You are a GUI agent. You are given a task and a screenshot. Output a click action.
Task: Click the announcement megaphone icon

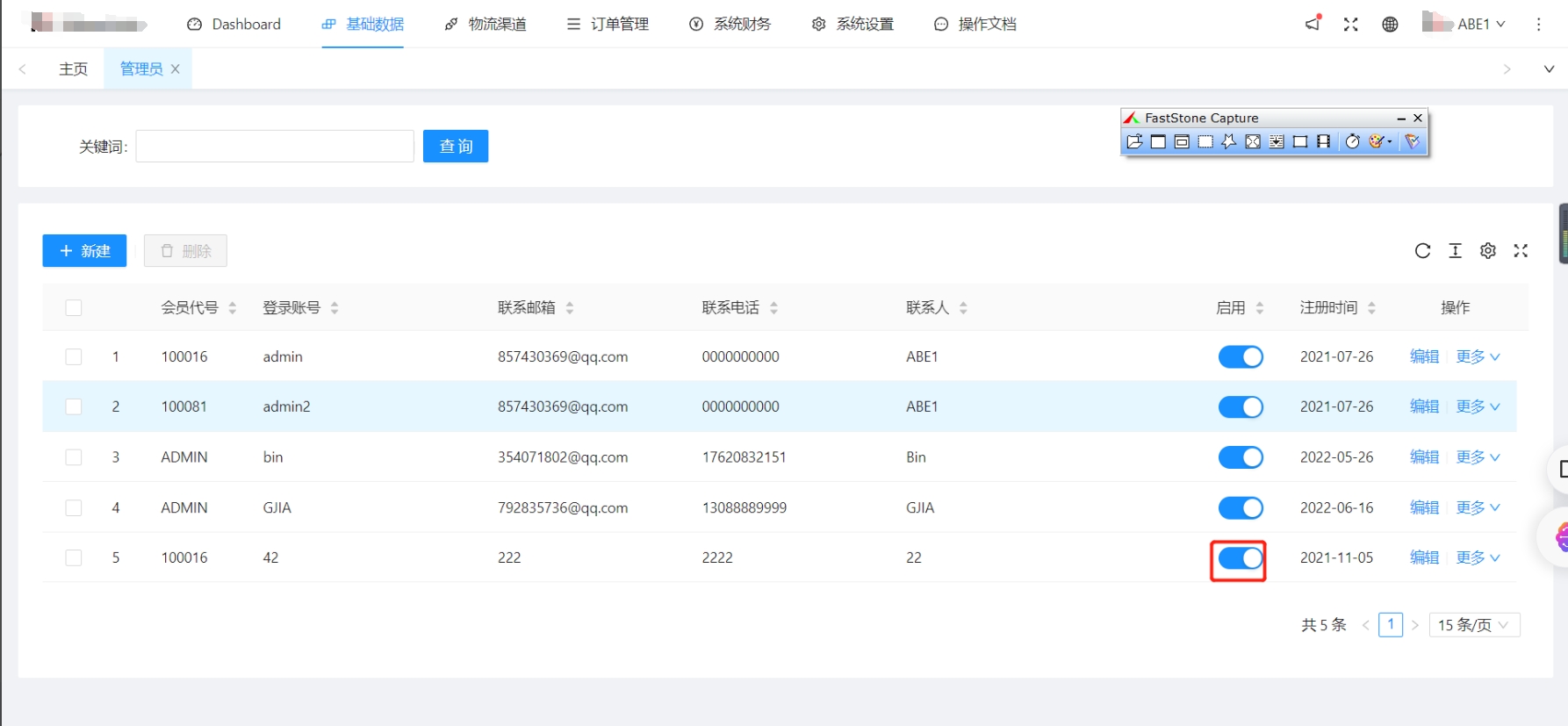[x=1313, y=24]
